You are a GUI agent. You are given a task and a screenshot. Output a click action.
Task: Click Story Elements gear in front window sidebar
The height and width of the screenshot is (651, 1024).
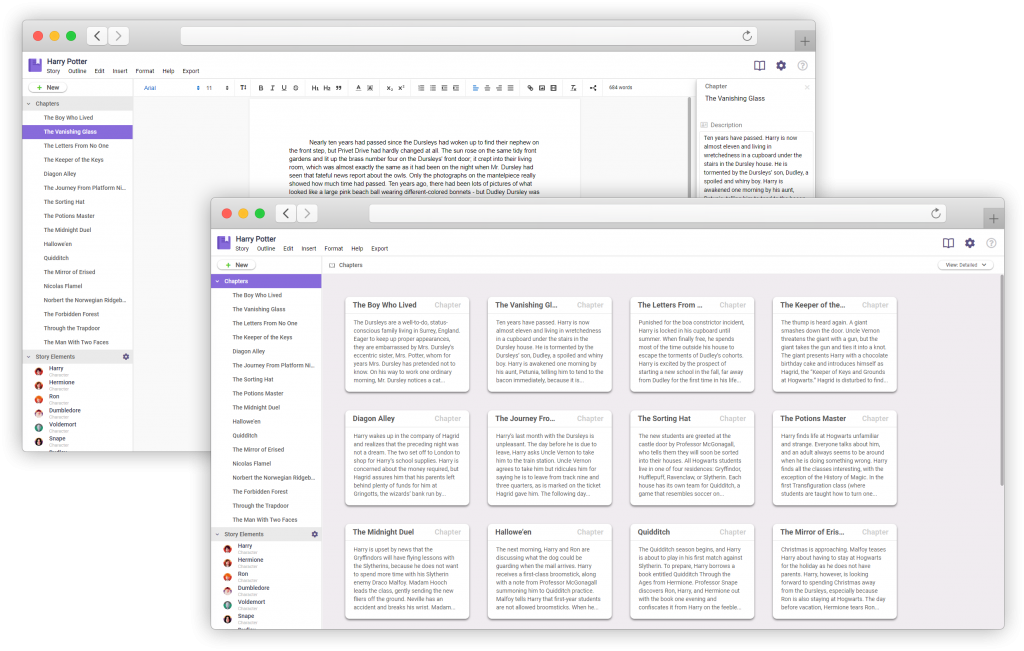(x=314, y=535)
